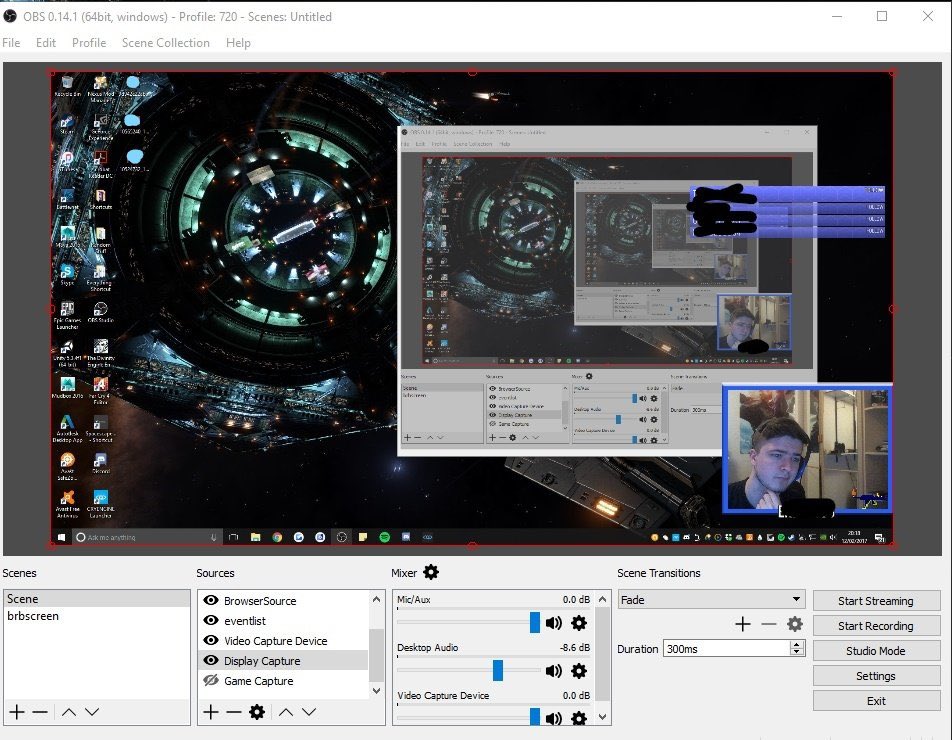Add a new scene with plus icon
The image size is (952, 740).
point(17,711)
